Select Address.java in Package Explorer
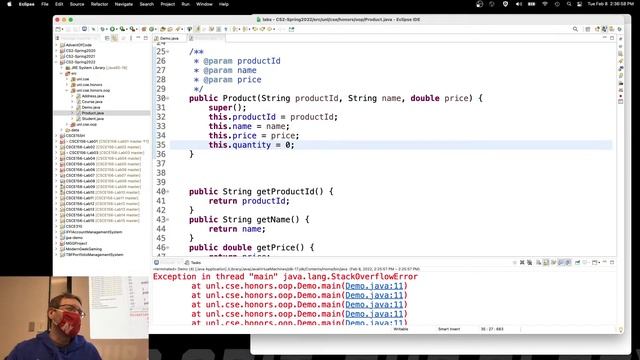Image resolution: width=640 pixels, height=360 pixels. click(93, 96)
